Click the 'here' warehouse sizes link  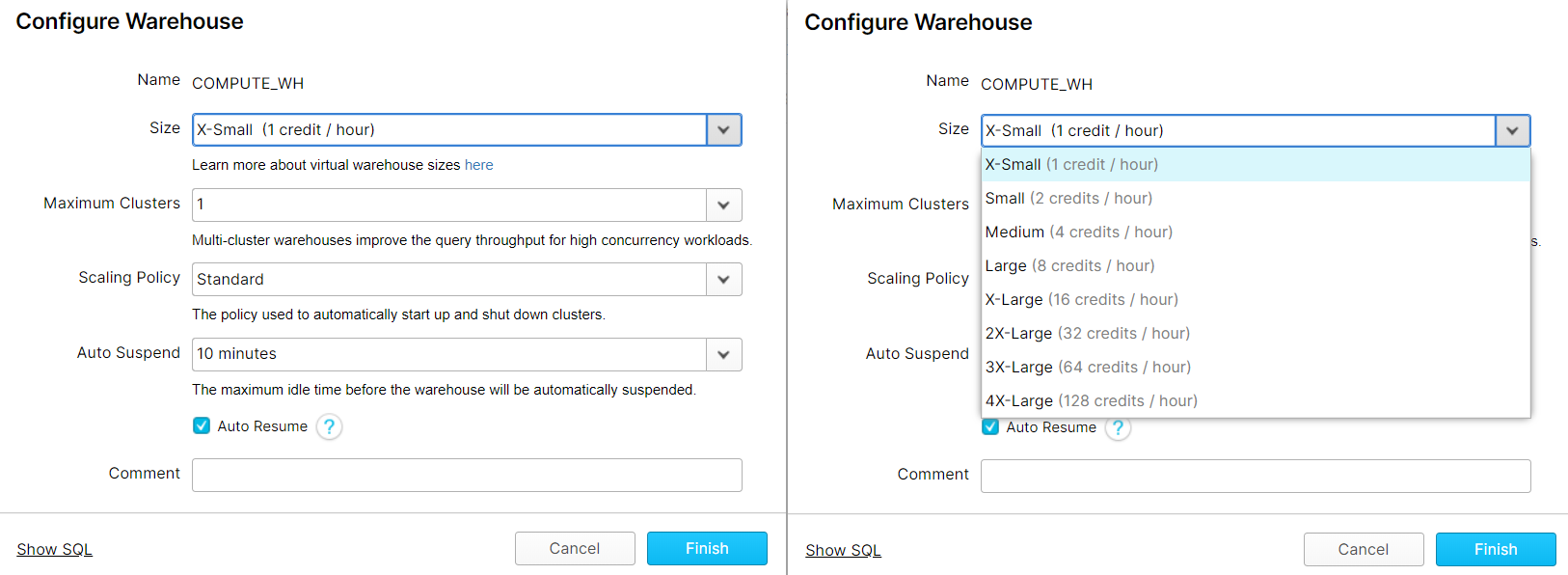pos(478,165)
